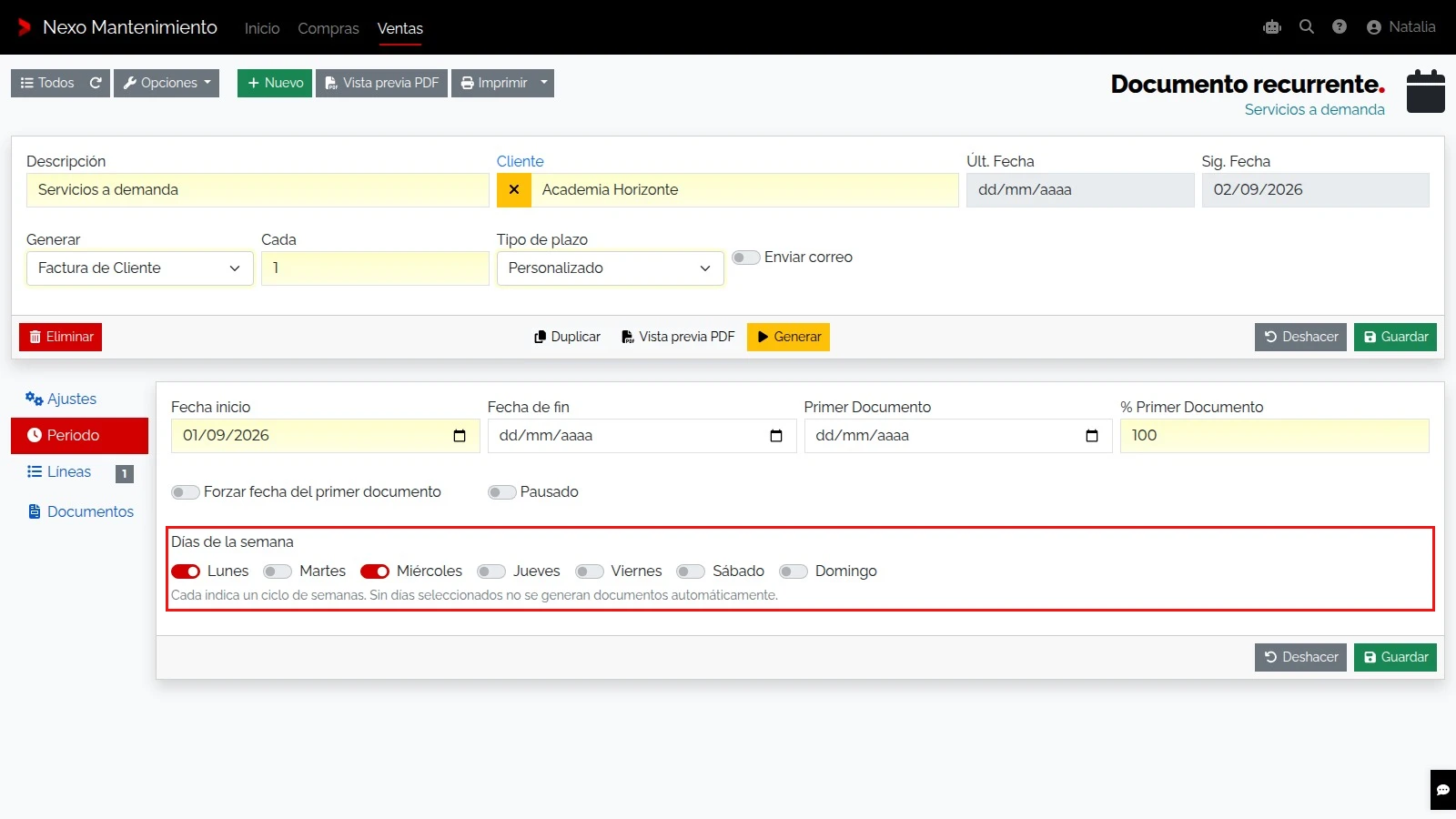Click the yellow Generar button
Viewport: 1456px width, 819px height.
point(788,337)
